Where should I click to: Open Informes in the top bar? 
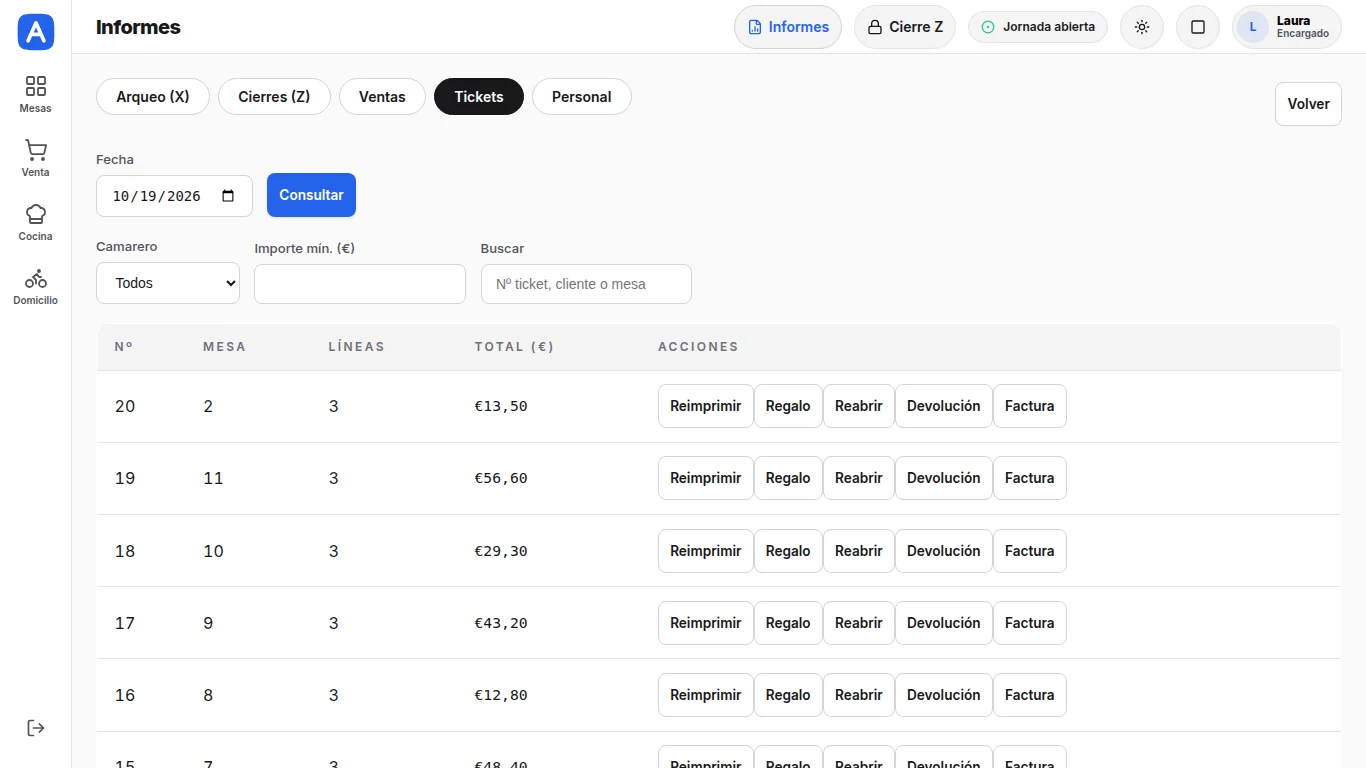coord(788,27)
